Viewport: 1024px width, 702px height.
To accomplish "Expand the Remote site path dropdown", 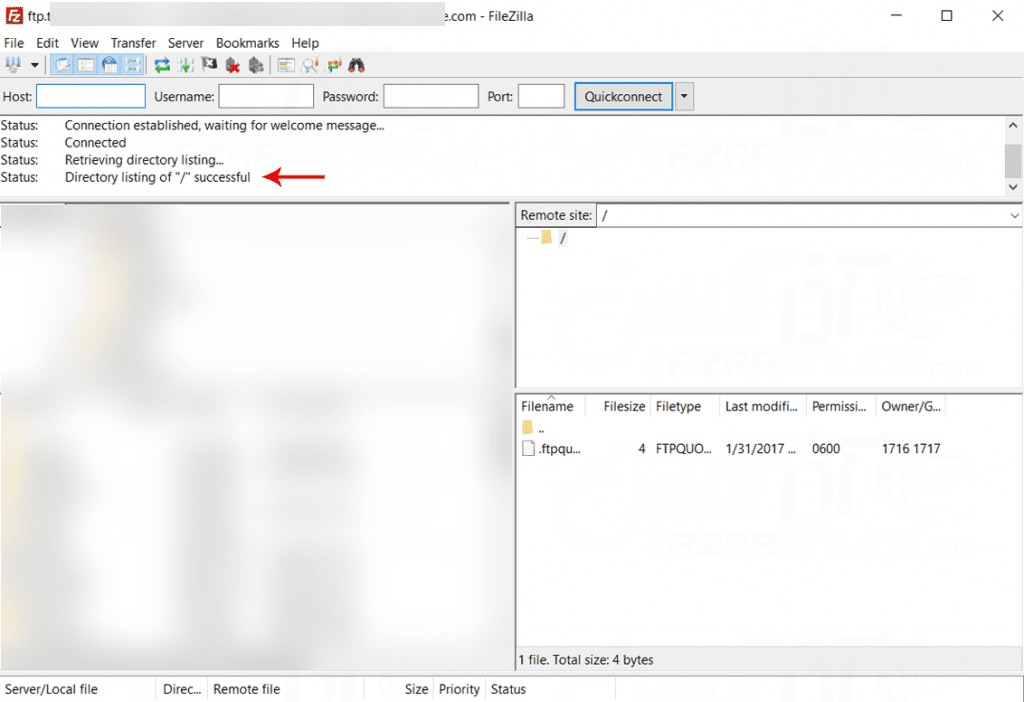I will click(1014, 215).
